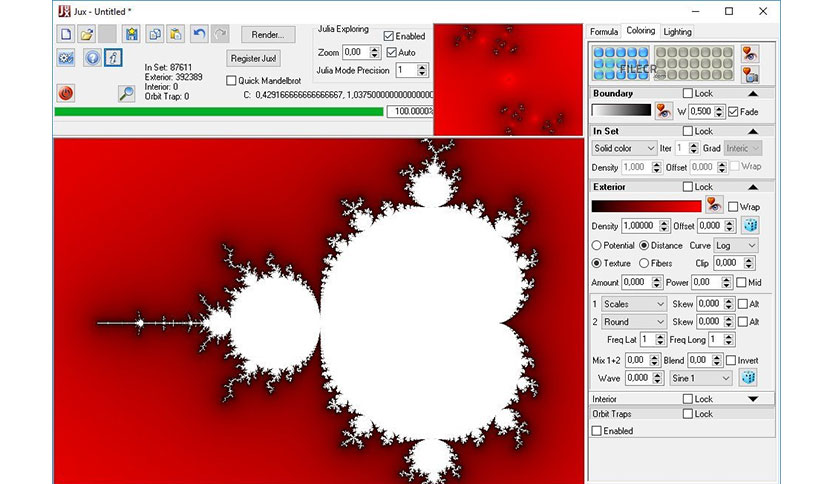
Task: Switch to the Coloring tab
Action: tap(640, 31)
